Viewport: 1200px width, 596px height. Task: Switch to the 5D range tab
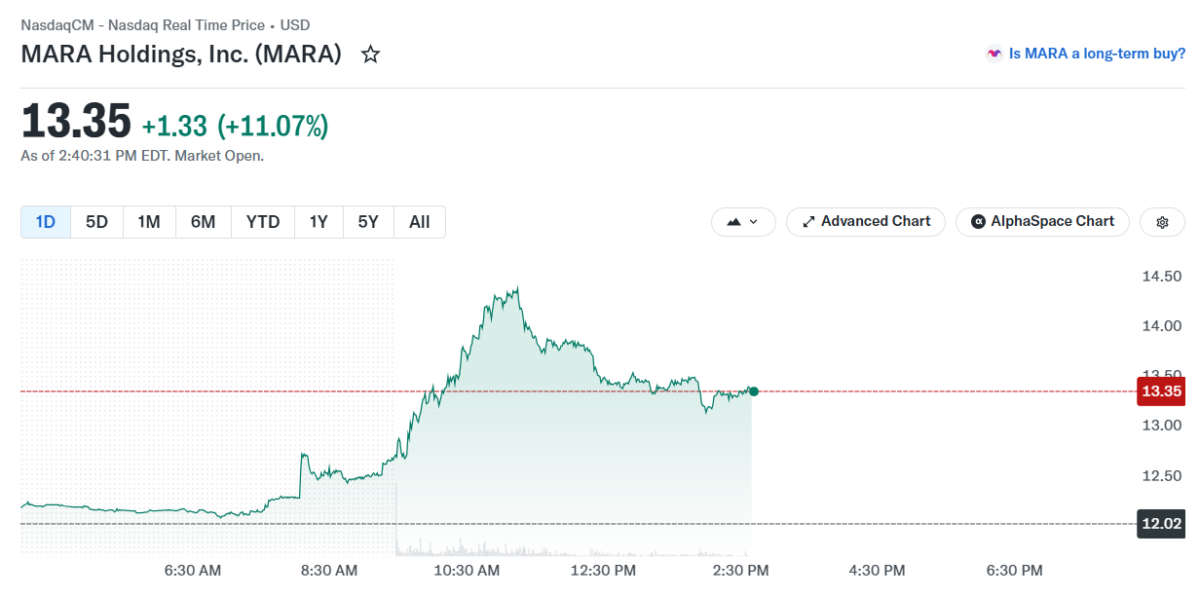click(x=97, y=222)
